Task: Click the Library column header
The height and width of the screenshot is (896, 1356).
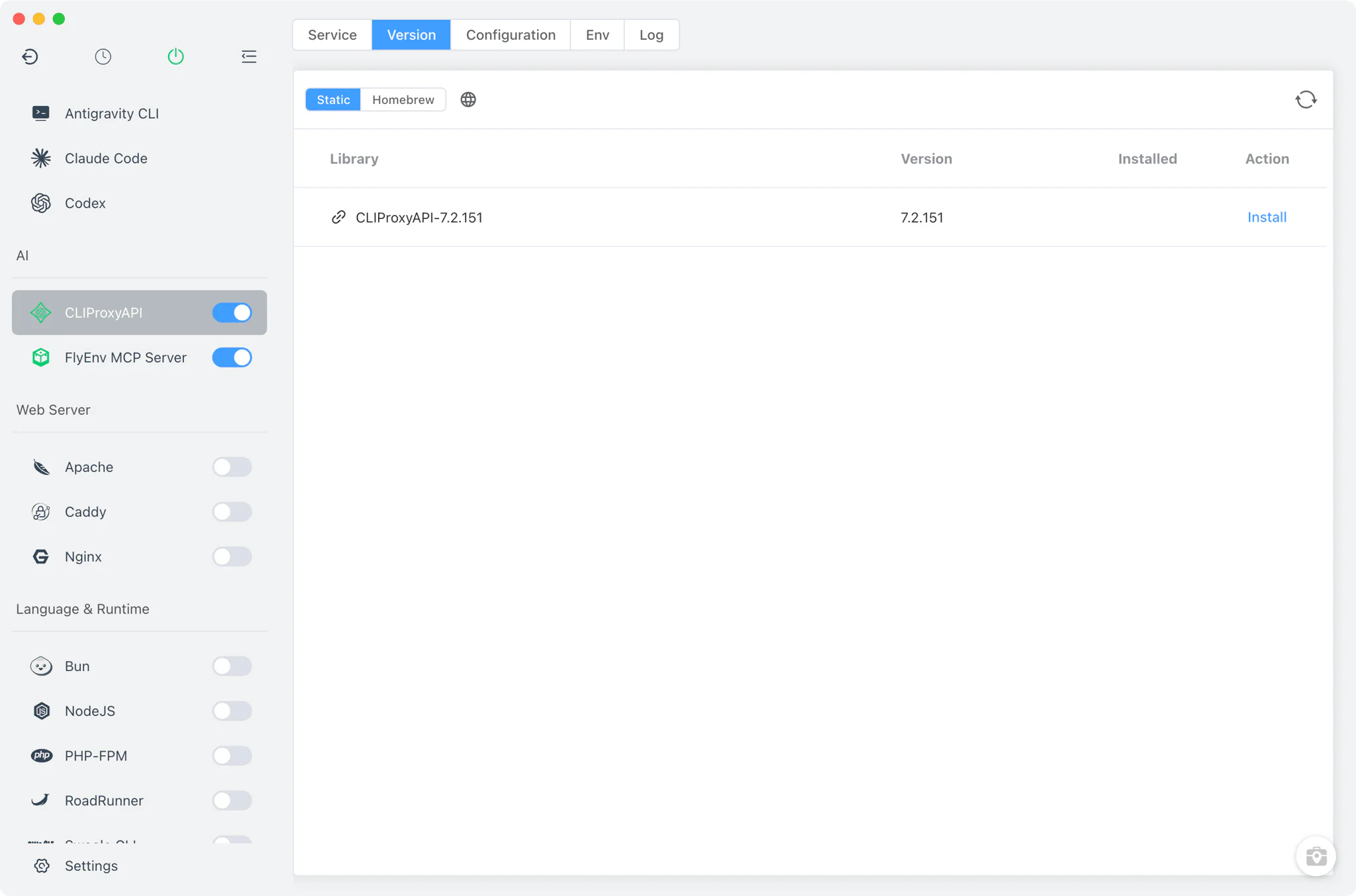Action: [354, 159]
